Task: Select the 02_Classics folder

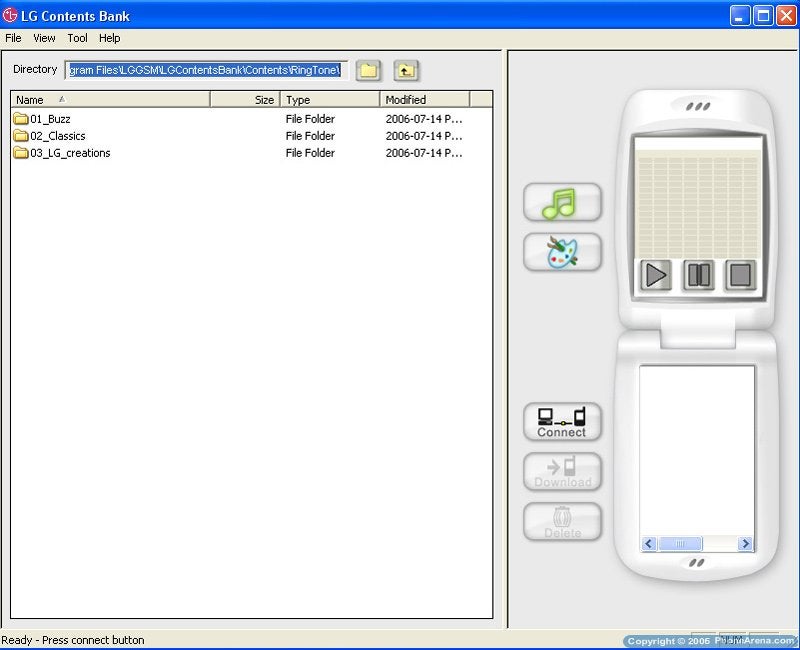Action: (x=57, y=136)
